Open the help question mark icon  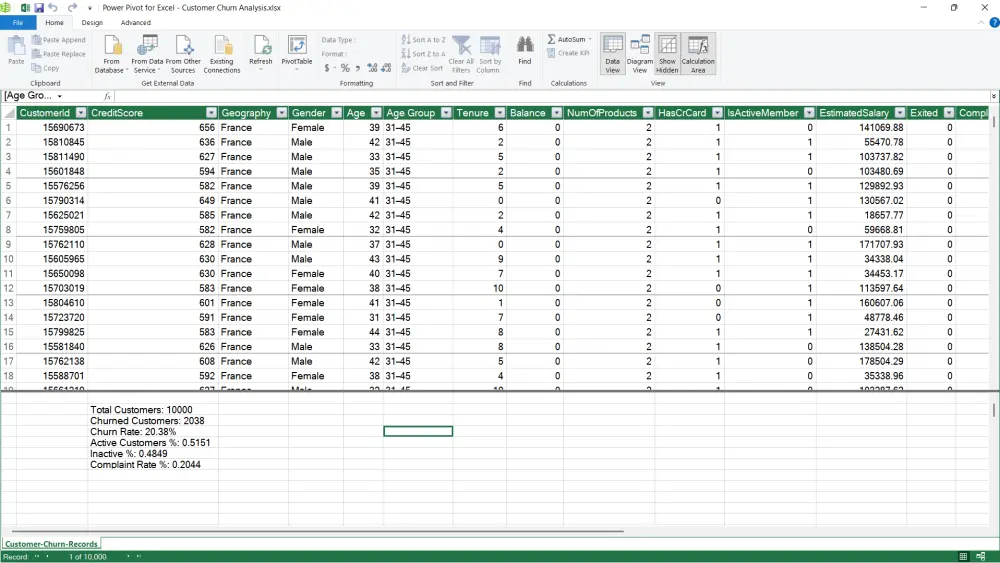[994, 22]
